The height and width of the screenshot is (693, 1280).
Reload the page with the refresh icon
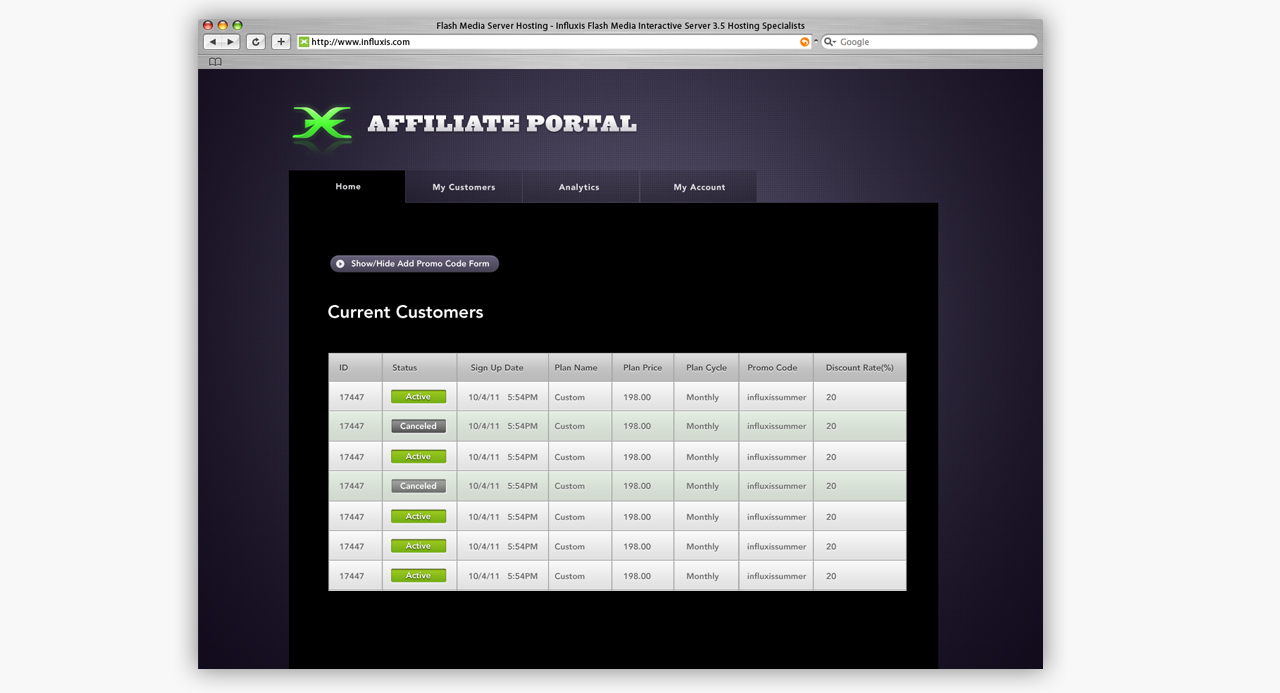click(255, 41)
